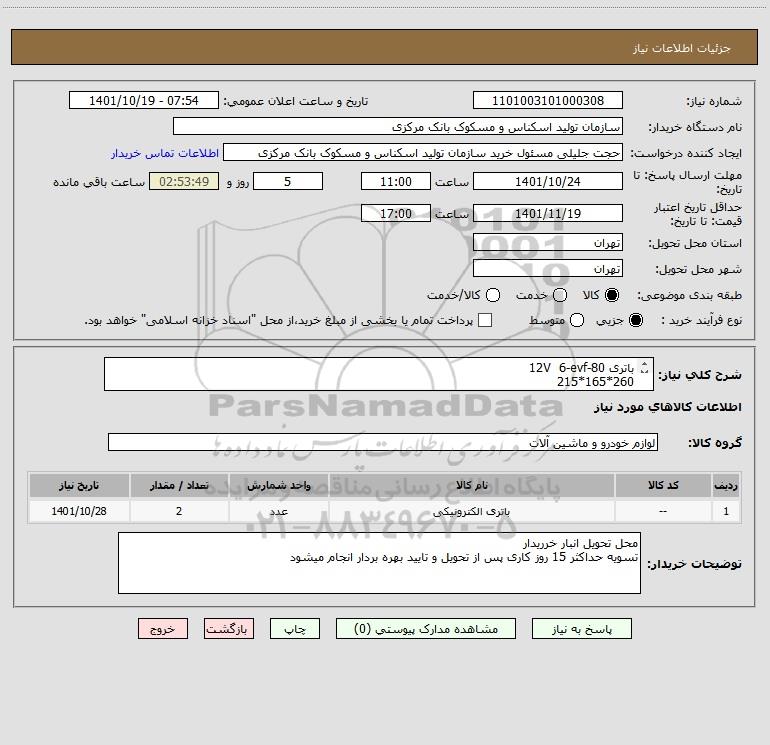Click the request creator field

click(x=423, y=152)
